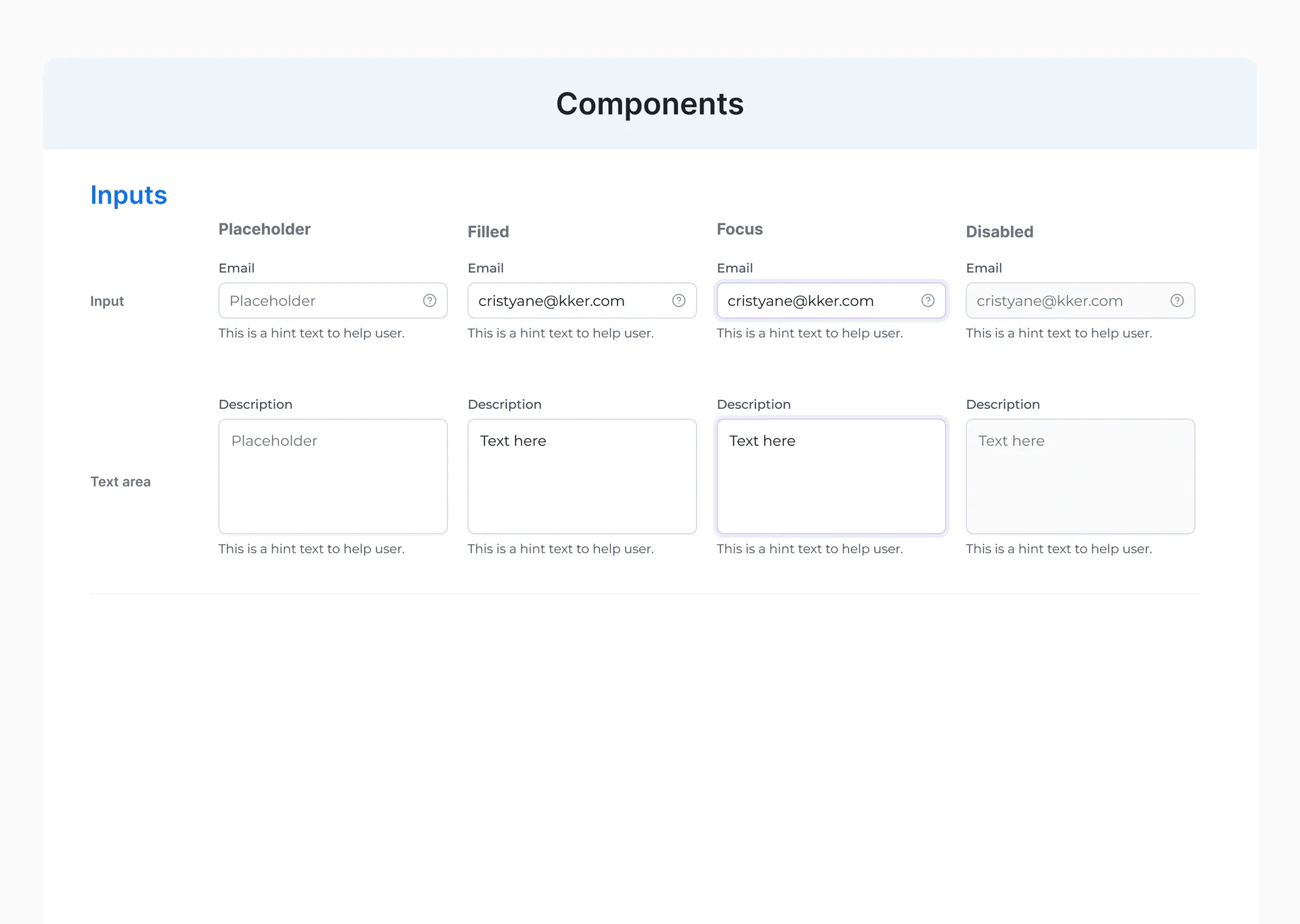
Task: Click help icon in Disabled email input
Action: pos(1177,301)
